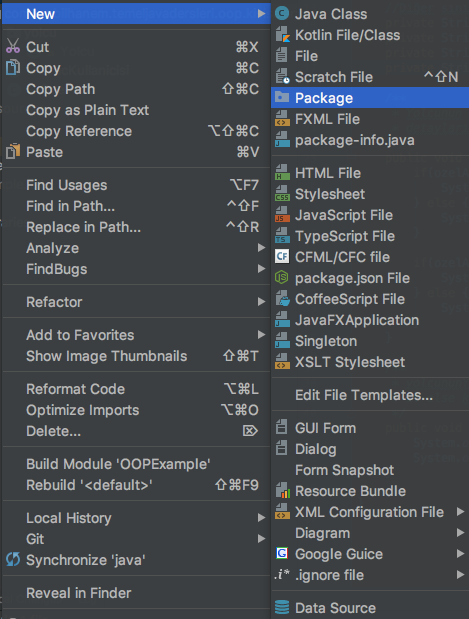
Task: Click the package.json Node.js icon
Action: click(x=282, y=278)
